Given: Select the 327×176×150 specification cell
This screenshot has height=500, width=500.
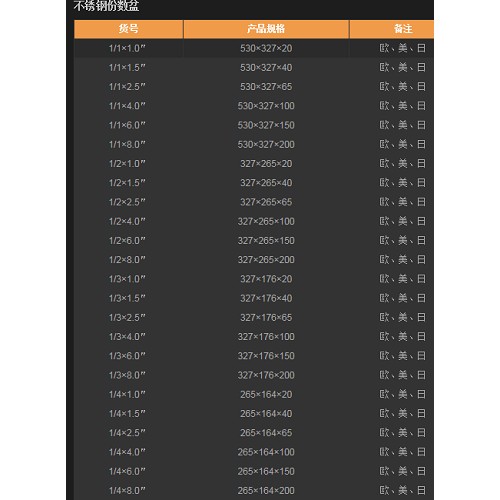Looking at the screenshot, I should tap(266, 356).
